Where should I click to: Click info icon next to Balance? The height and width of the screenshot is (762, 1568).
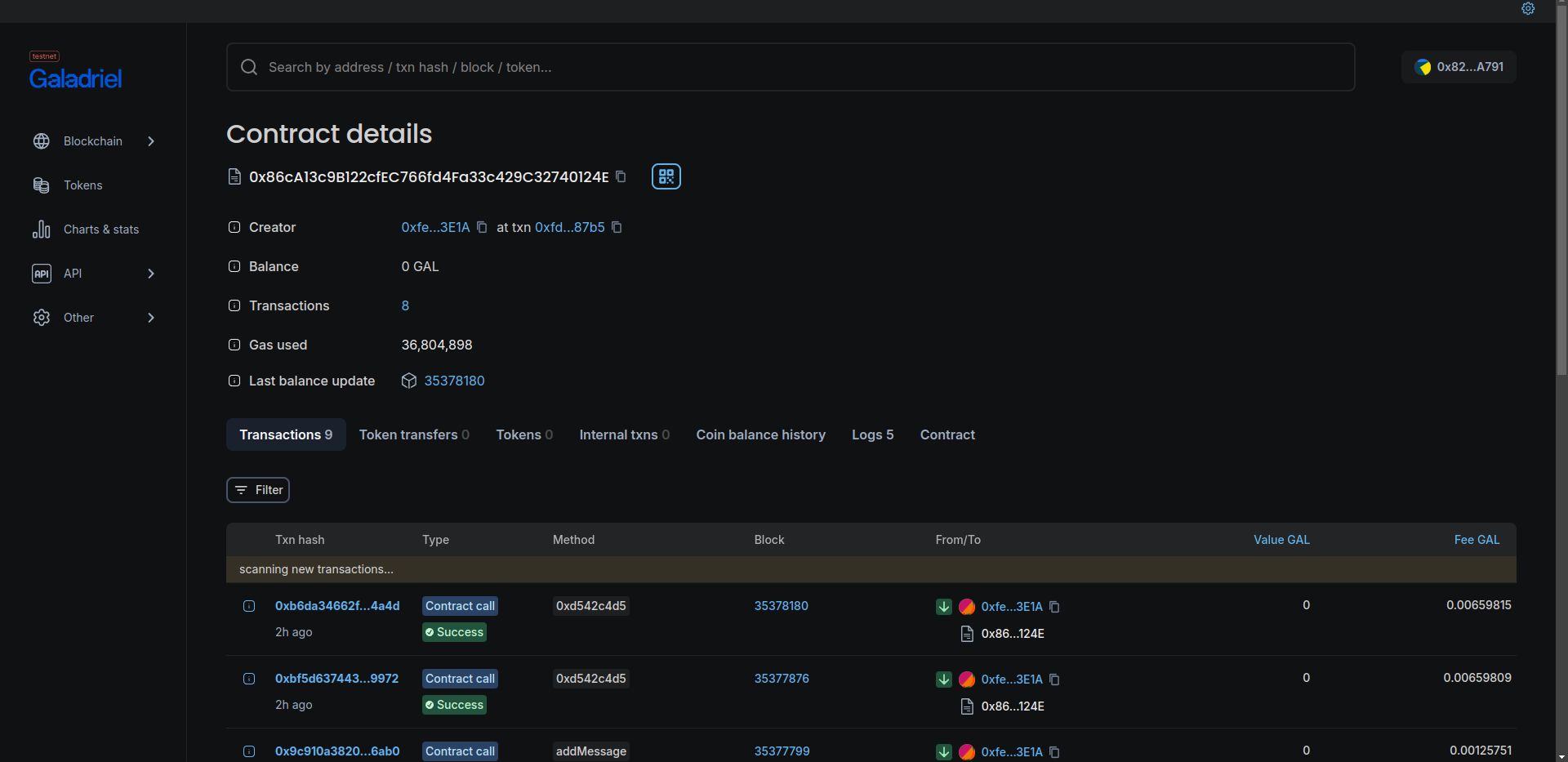(234, 266)
